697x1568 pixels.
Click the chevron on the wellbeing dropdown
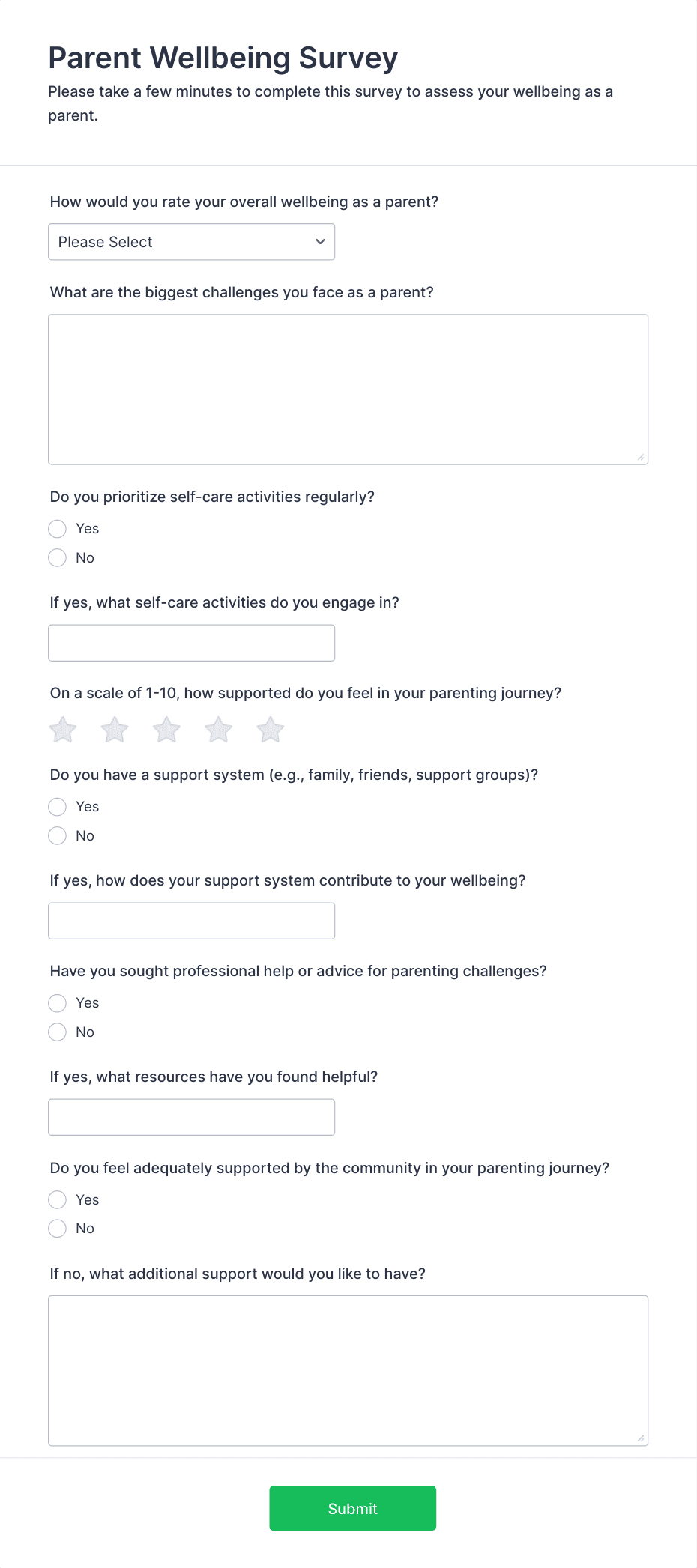pyautogui.click(x=319, y=241)
